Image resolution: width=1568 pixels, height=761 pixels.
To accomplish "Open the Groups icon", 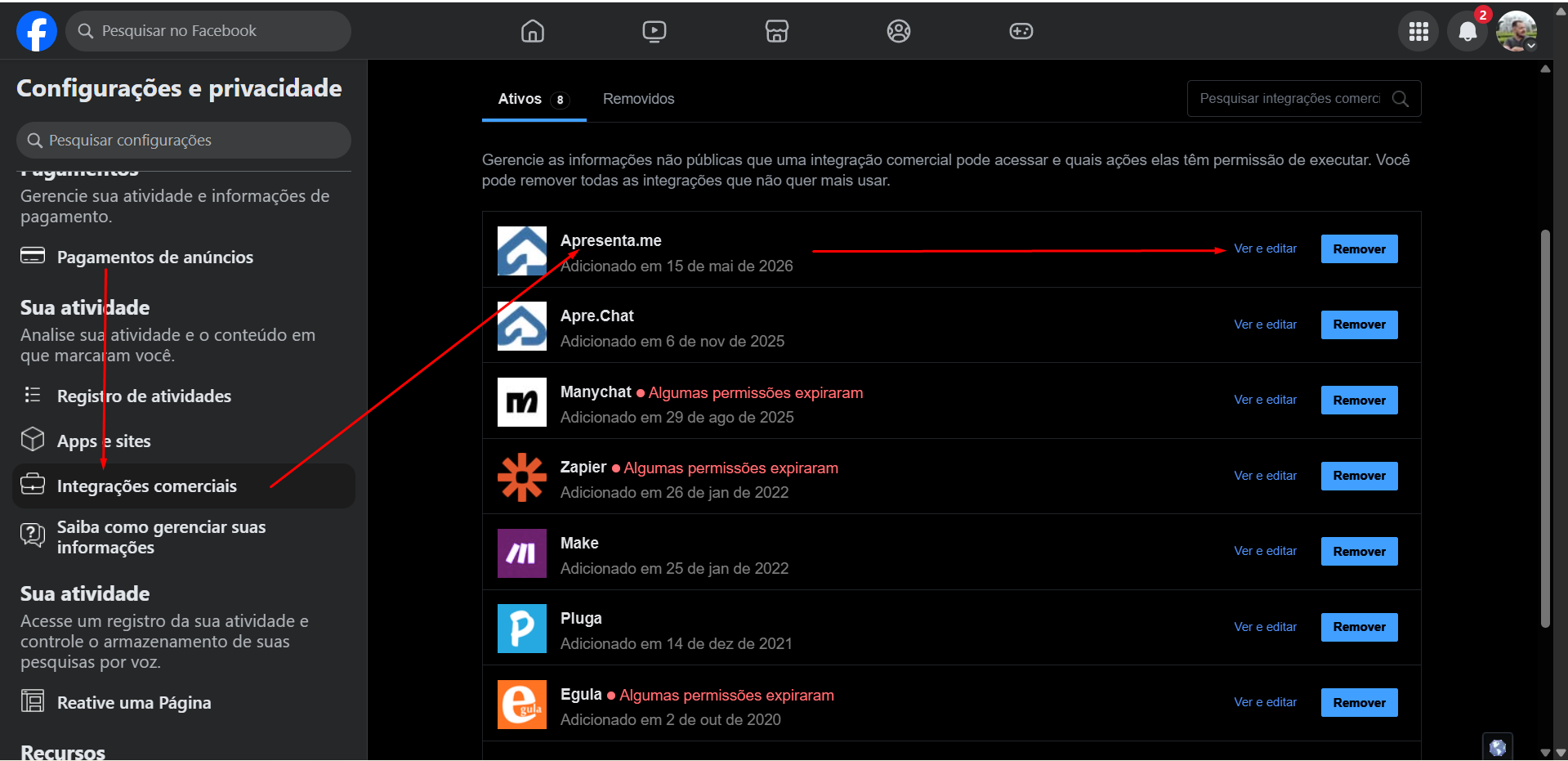I will 898,31.
